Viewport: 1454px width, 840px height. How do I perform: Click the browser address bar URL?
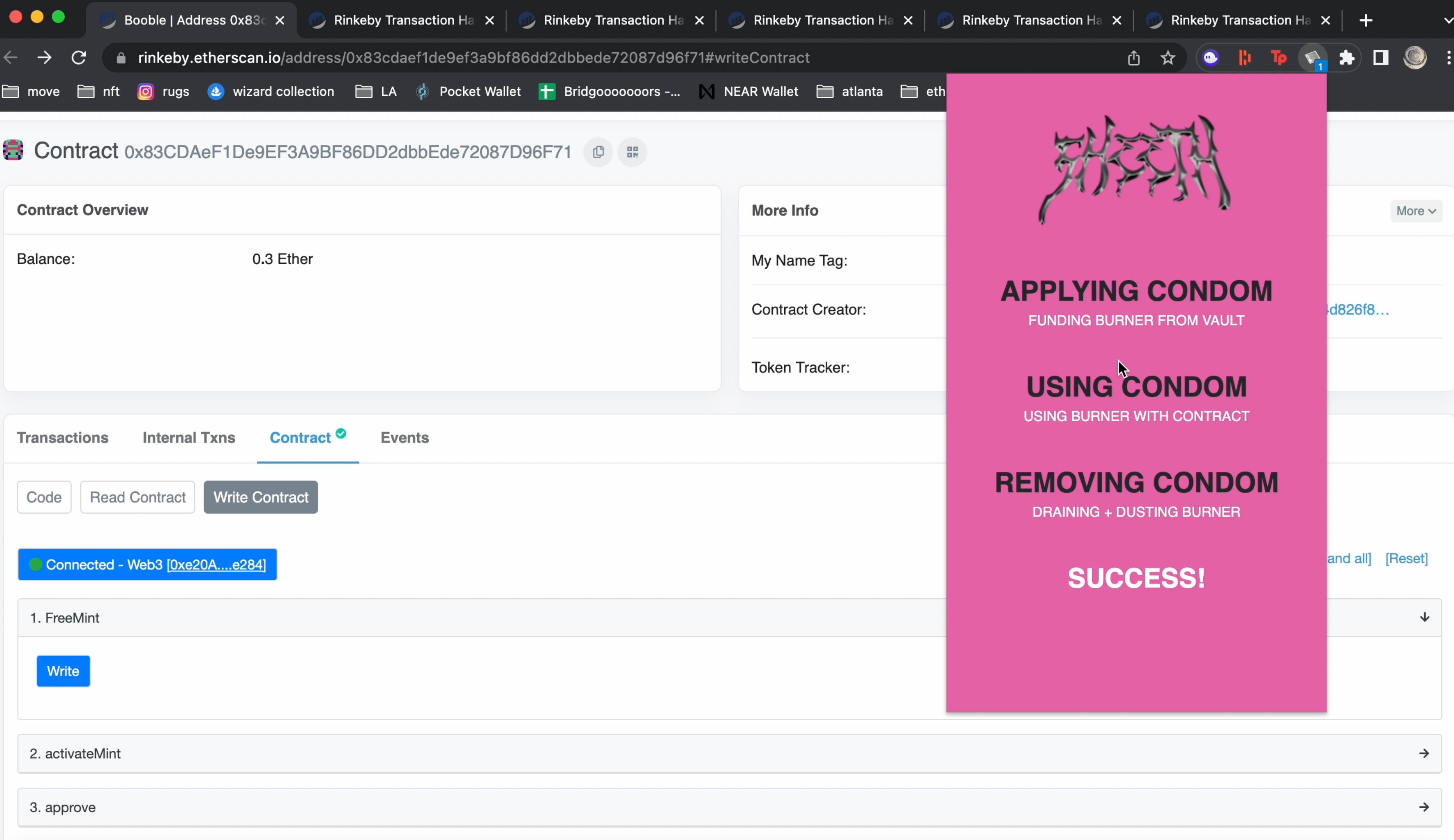[474, 58]
